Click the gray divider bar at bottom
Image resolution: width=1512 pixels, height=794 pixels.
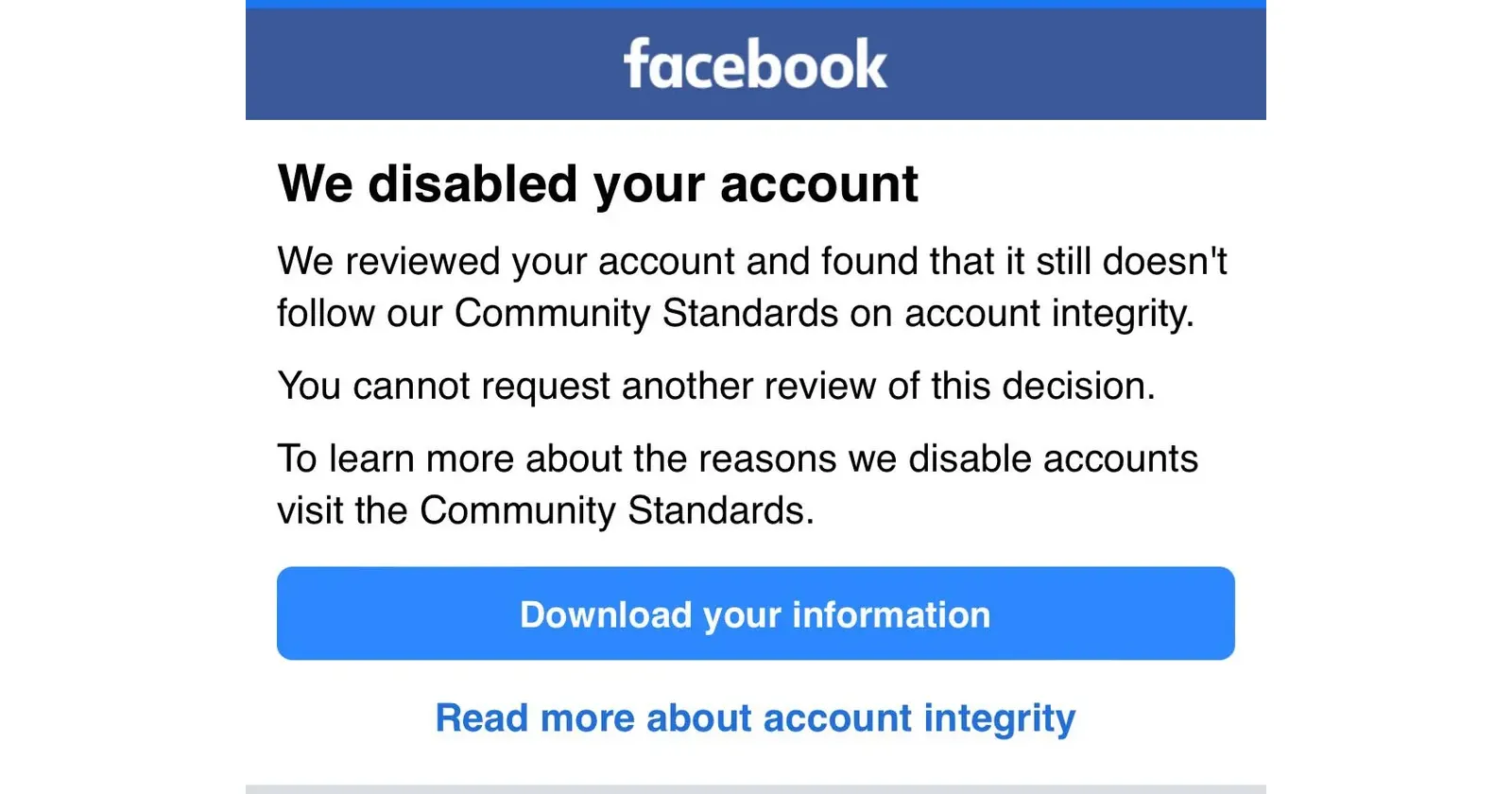[755, 788]
